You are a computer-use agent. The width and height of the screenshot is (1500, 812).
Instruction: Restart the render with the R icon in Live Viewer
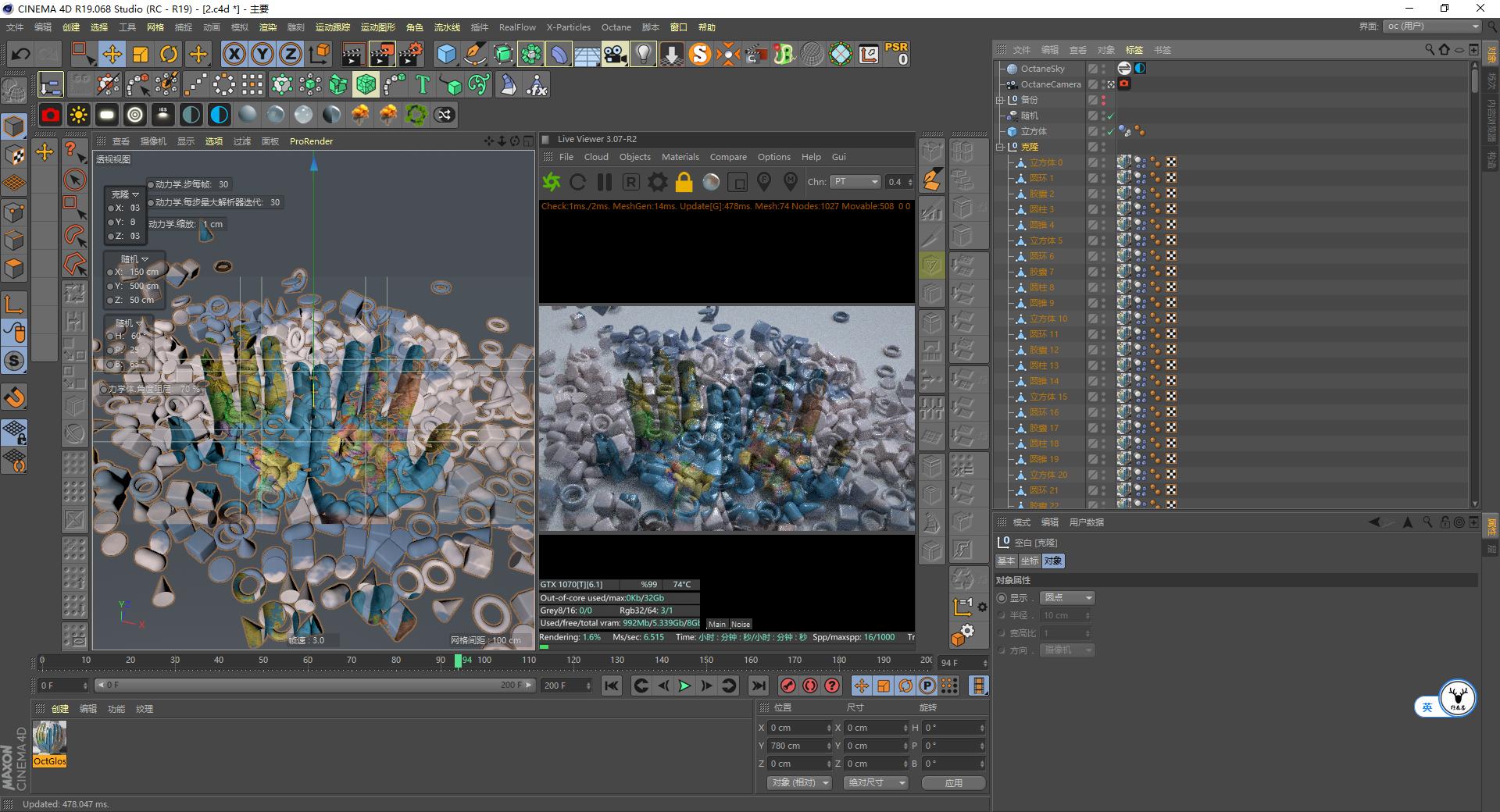tap(630, 182)
